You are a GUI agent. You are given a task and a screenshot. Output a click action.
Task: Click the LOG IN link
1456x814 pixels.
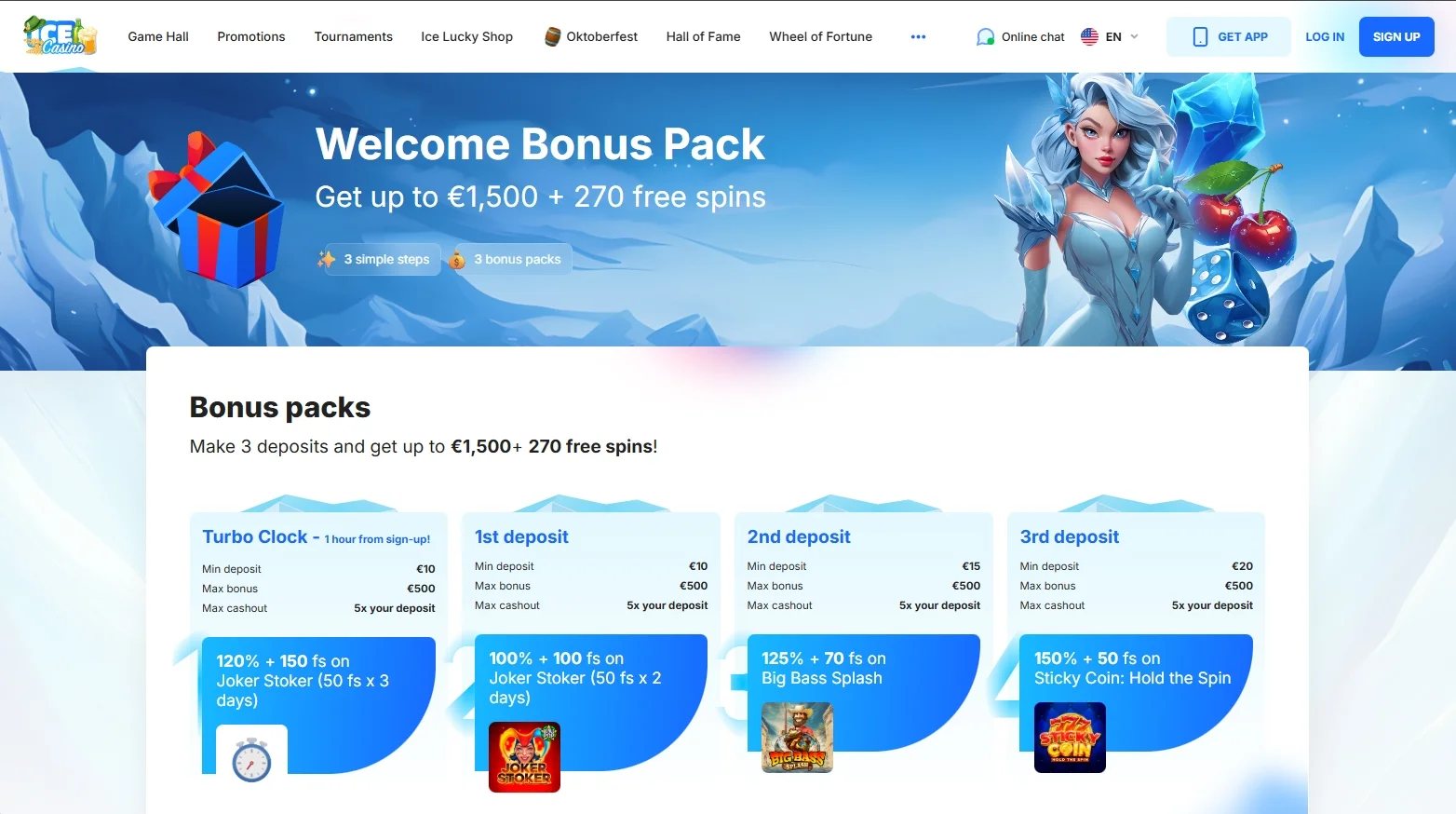pyautogui.click(x=1325, y=37)
